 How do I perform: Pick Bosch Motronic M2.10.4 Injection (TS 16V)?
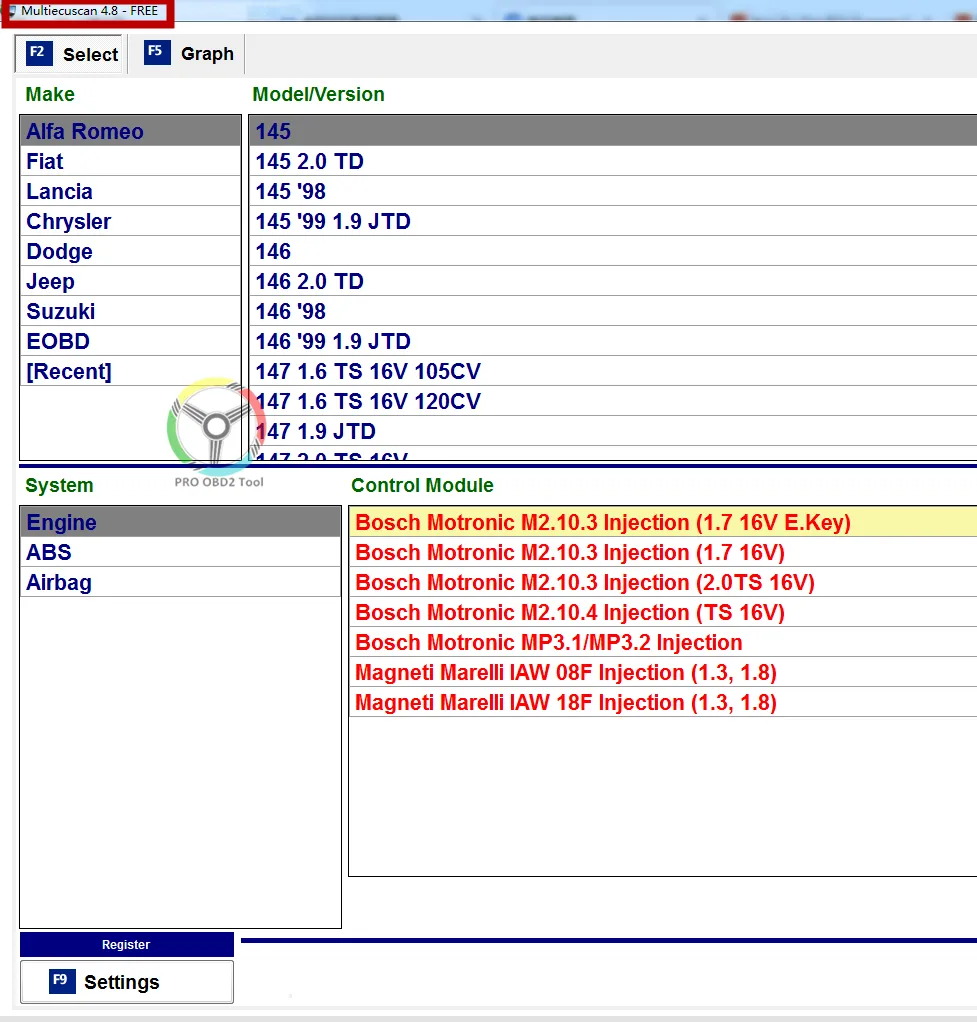click(x=663, y=612)
